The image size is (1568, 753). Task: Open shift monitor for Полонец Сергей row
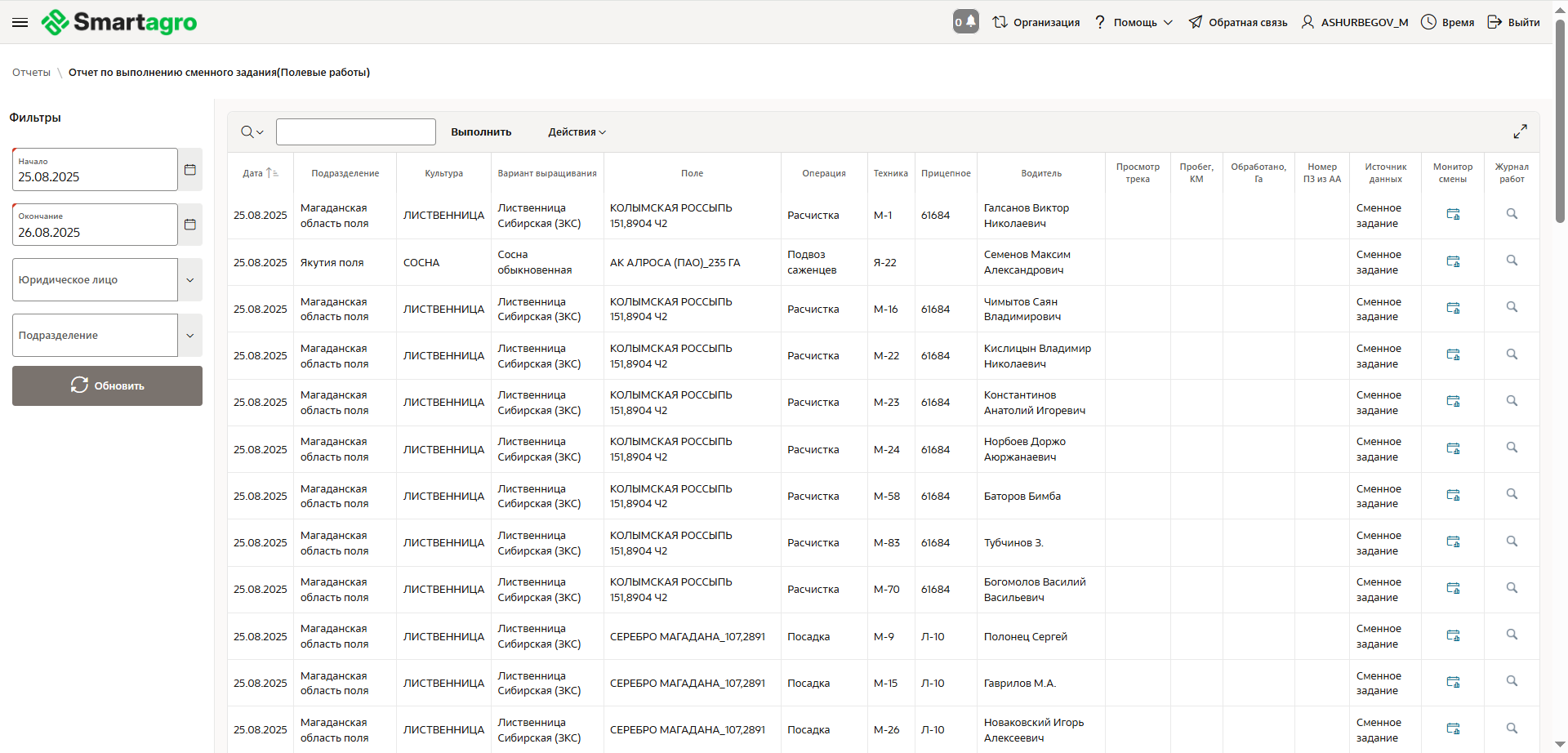pyautogui.click(x=1453, y=635)
